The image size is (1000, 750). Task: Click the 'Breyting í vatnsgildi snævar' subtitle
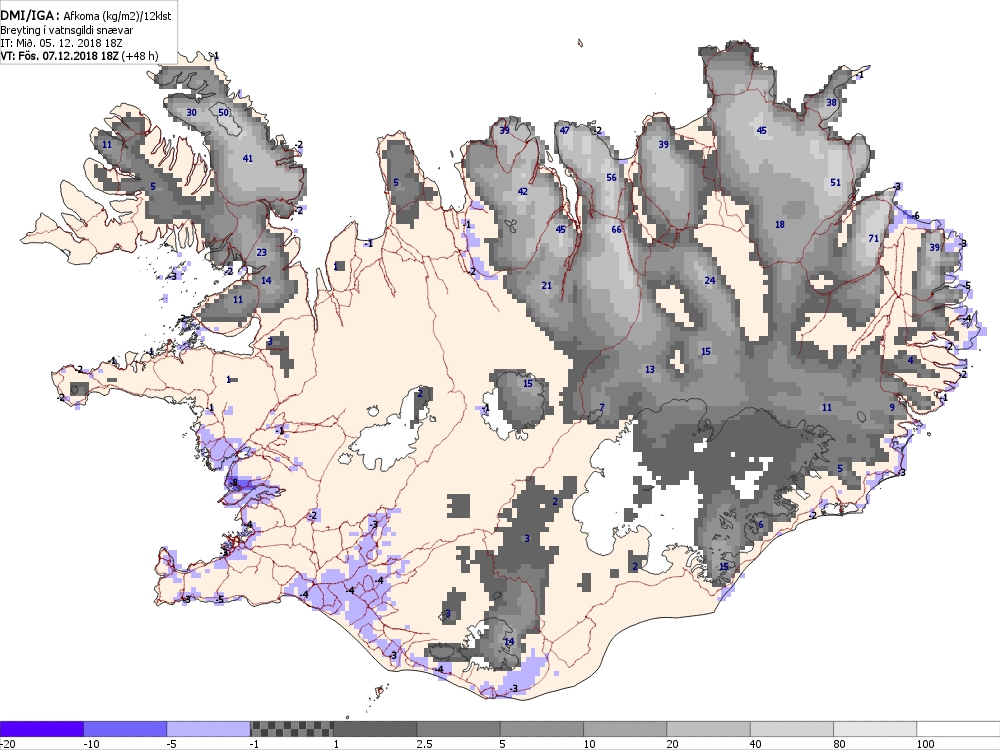click(x=66, y=30)
